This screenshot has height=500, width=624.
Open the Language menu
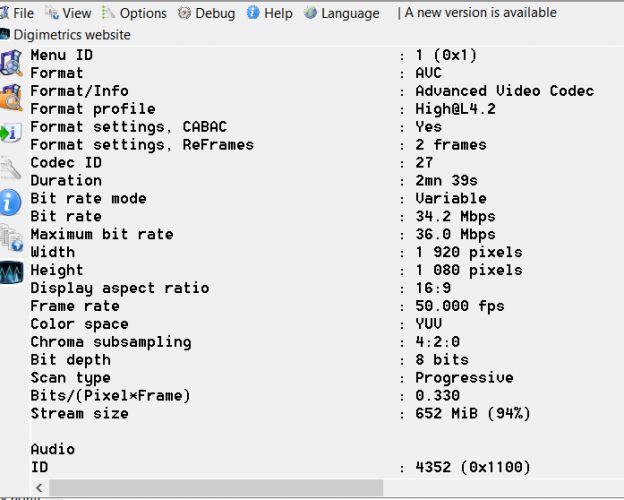[342, 13]
